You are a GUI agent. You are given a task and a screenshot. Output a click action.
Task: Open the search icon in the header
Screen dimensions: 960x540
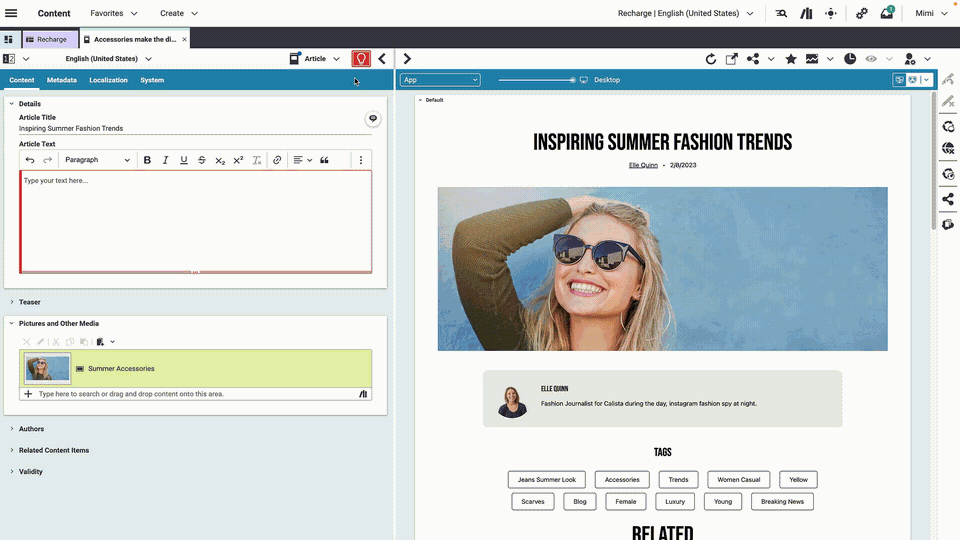pyautogui.click(x=781, y=13)
